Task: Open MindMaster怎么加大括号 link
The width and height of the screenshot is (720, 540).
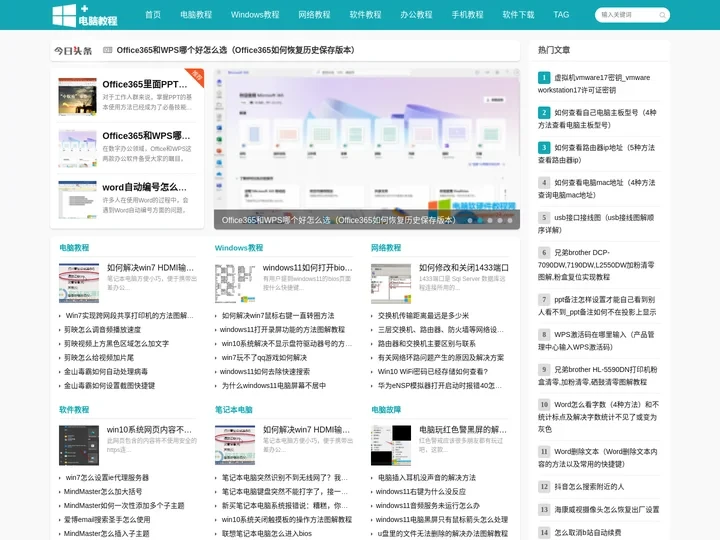Action: pyautogui.click(x=103, y=491)
